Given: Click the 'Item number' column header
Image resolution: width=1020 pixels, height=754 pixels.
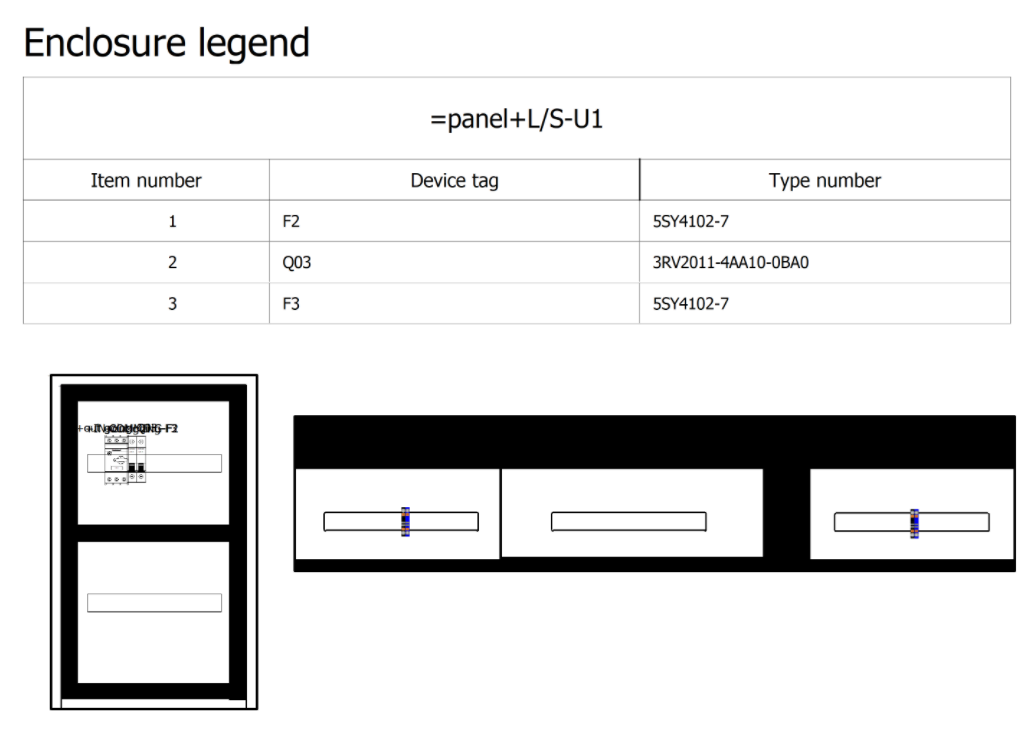Looking at the screenshot, I should coord(146,180).
